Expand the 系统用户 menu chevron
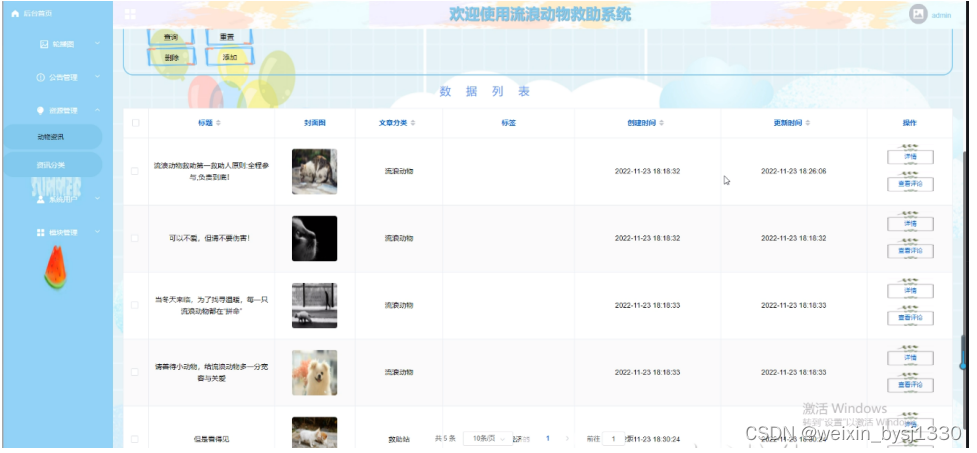Screen dimensions: 977x453 pyautogui.click(x=97, y=199)
